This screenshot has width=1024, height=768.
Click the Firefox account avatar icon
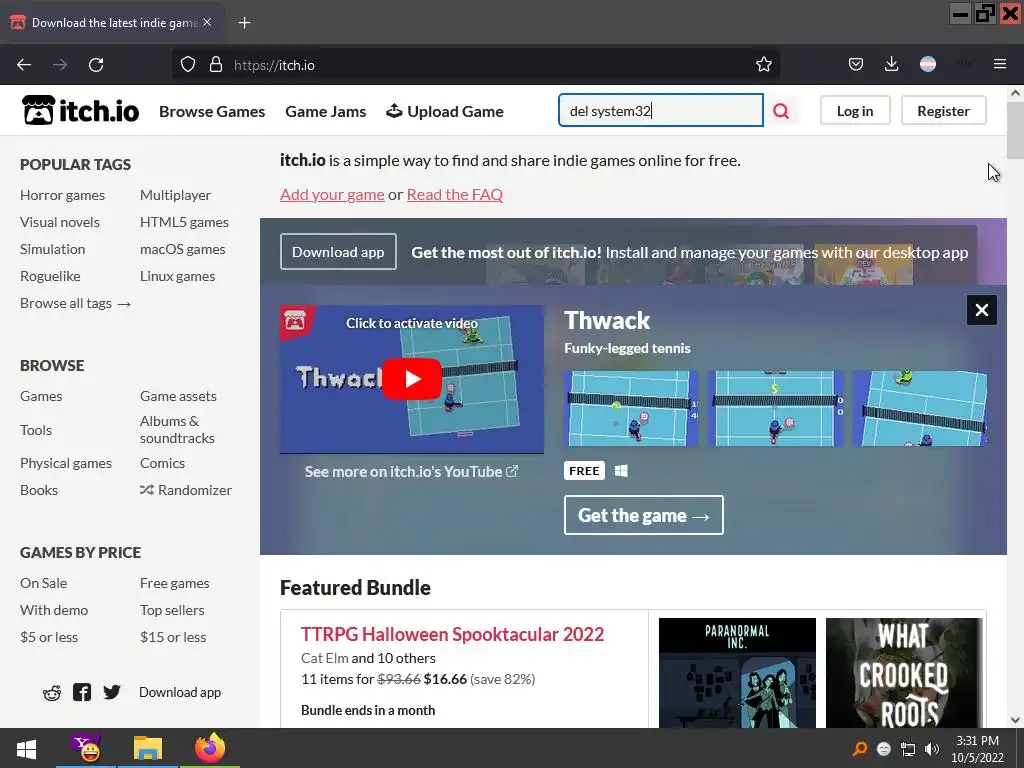coord(928,64)
